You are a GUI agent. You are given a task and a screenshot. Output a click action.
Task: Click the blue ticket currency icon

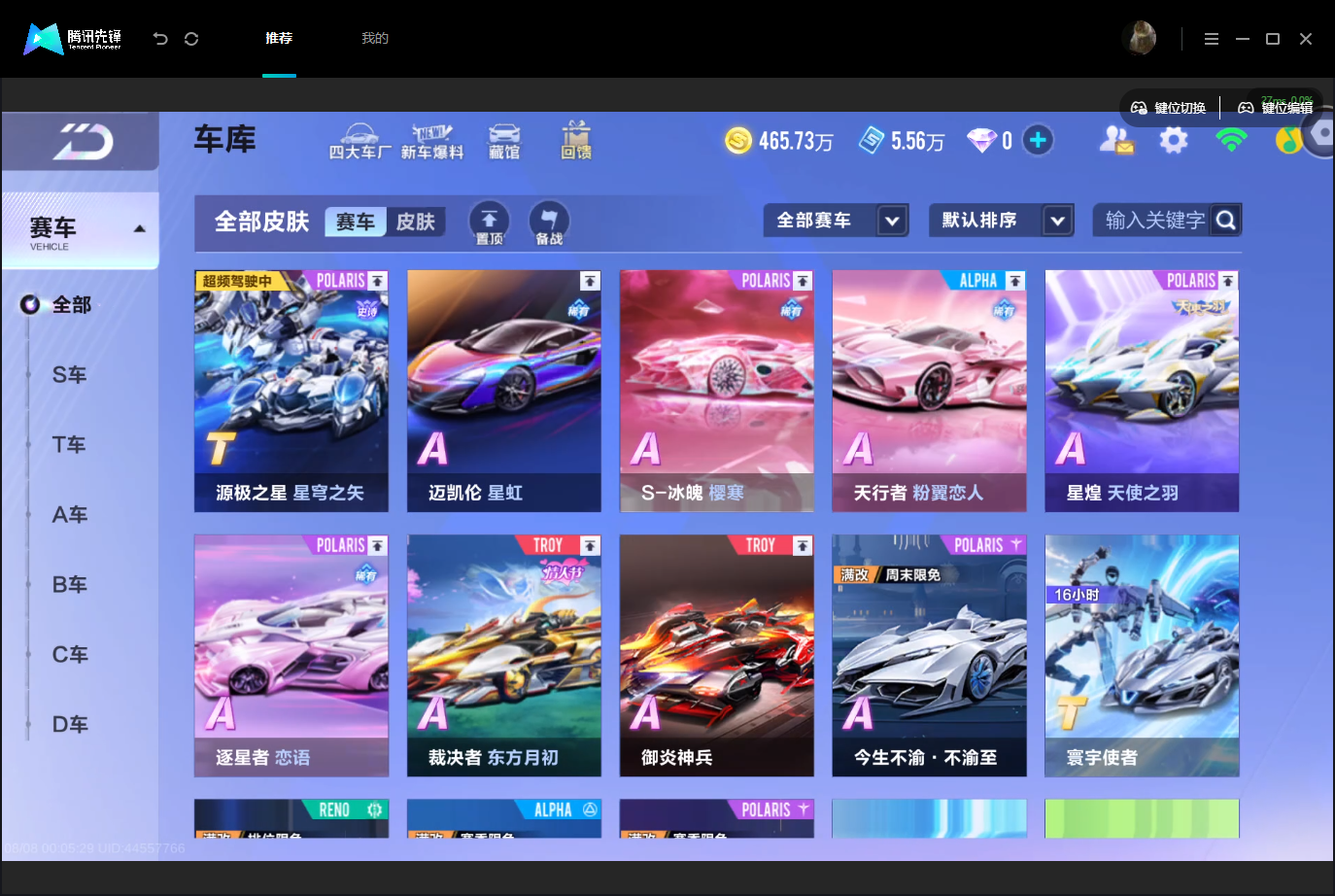872,141
